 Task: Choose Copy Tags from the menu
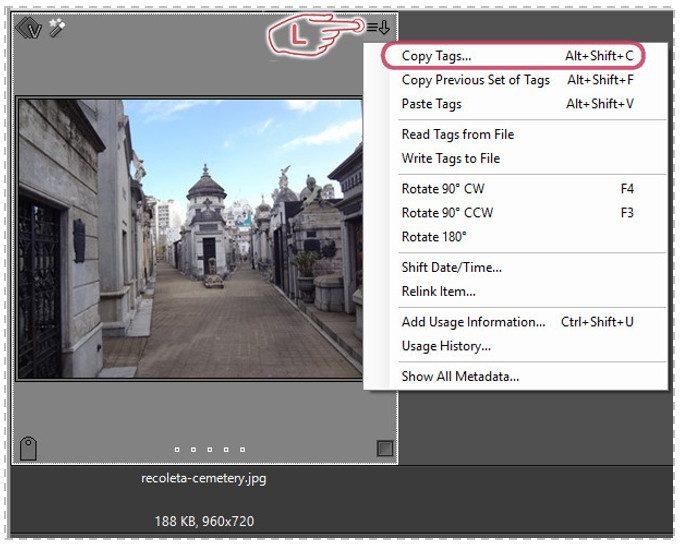pos(436,56)
